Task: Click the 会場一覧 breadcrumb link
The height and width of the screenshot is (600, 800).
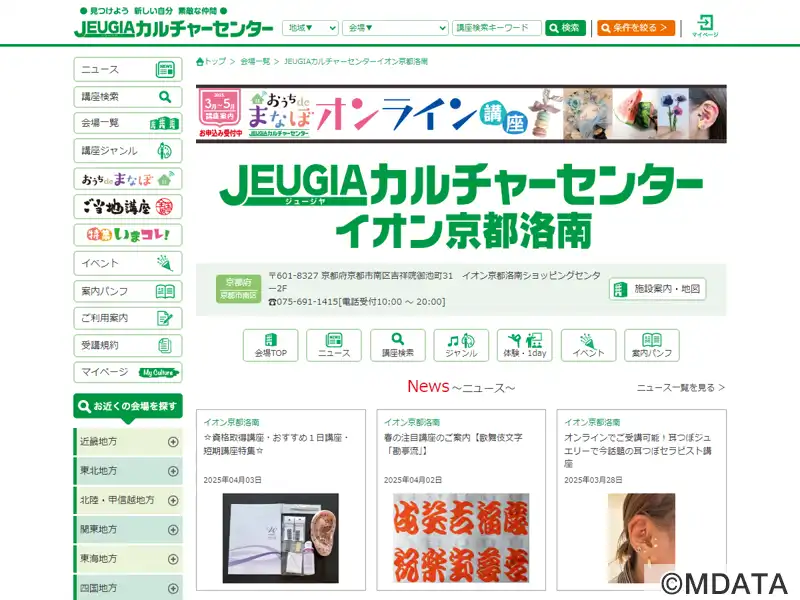Action: click(255, 62)
